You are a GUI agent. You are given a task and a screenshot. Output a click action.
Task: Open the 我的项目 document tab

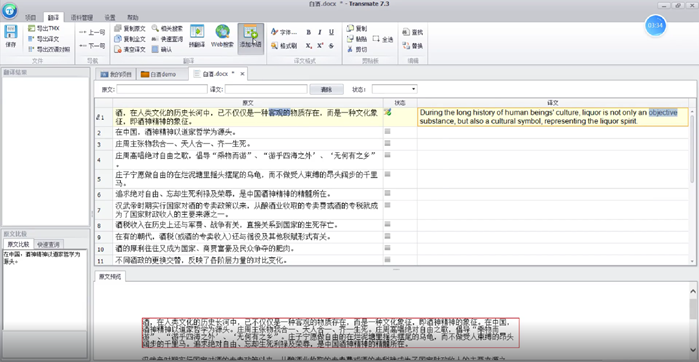coord(116,74)
